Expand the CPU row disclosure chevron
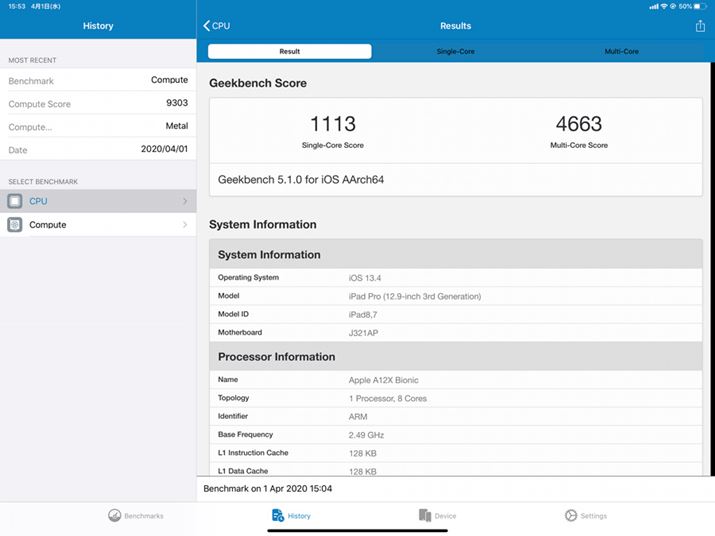This screenshot has height=536, width=715. pyautogui.click(x=185, y=201)
